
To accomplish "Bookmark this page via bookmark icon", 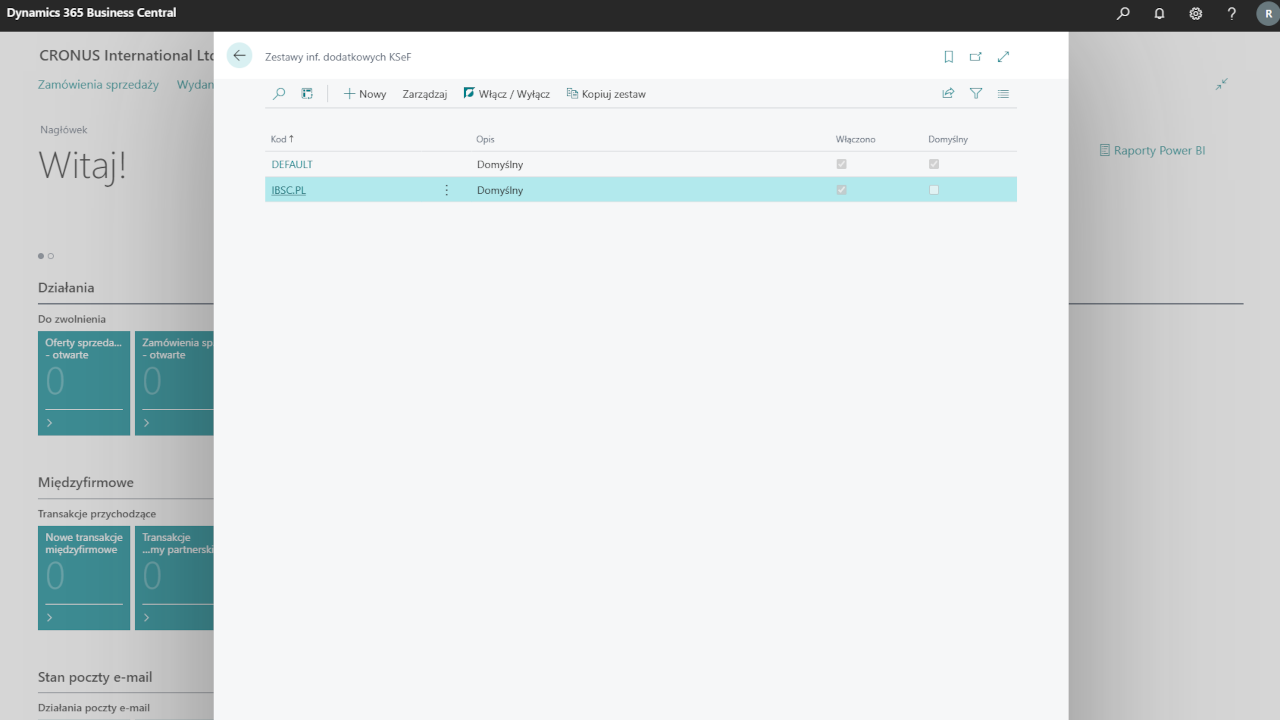I will pyautogui.click(x=948, y=57).
